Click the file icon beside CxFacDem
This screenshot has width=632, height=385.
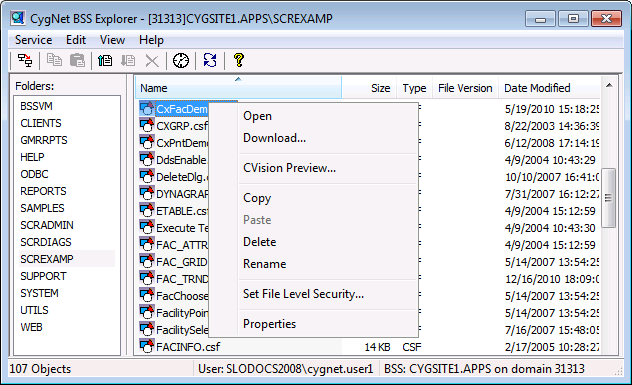tap(147, 108)
